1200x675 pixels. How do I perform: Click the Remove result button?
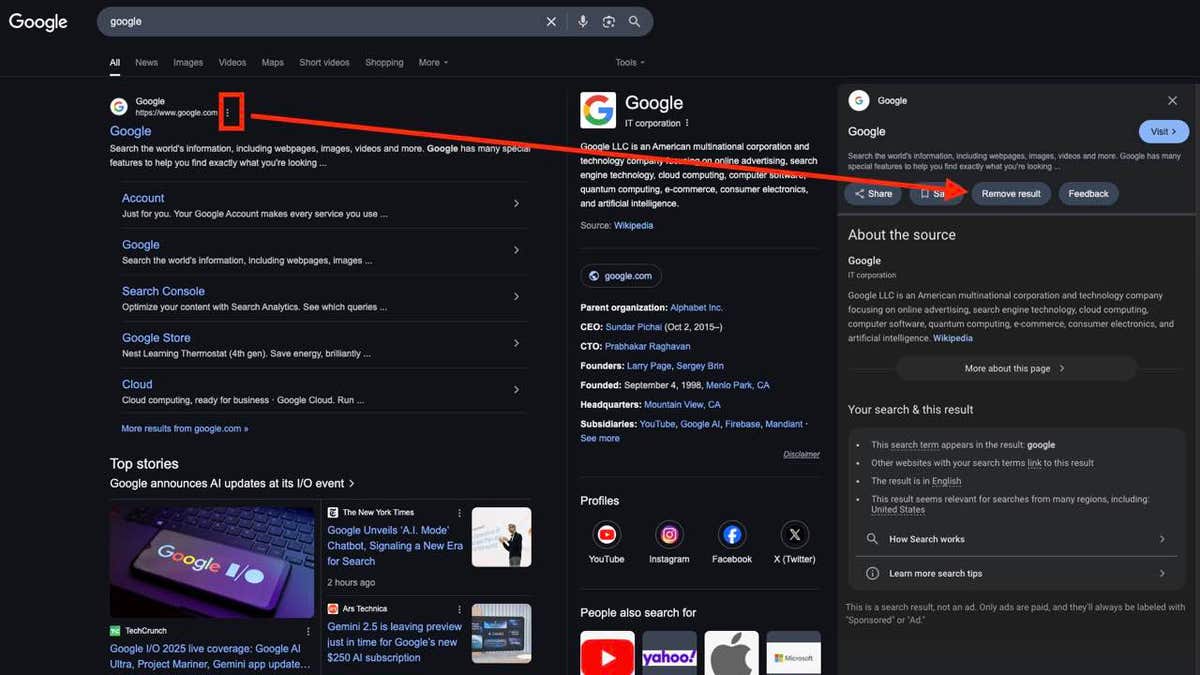pos(1010,194)
